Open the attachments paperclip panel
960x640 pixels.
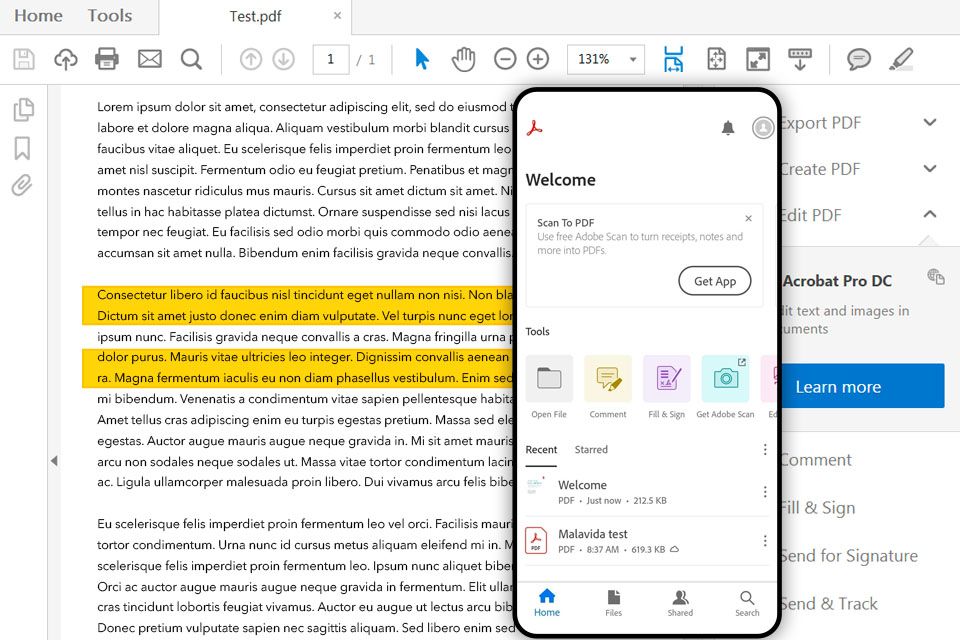(x=22, y=185)
